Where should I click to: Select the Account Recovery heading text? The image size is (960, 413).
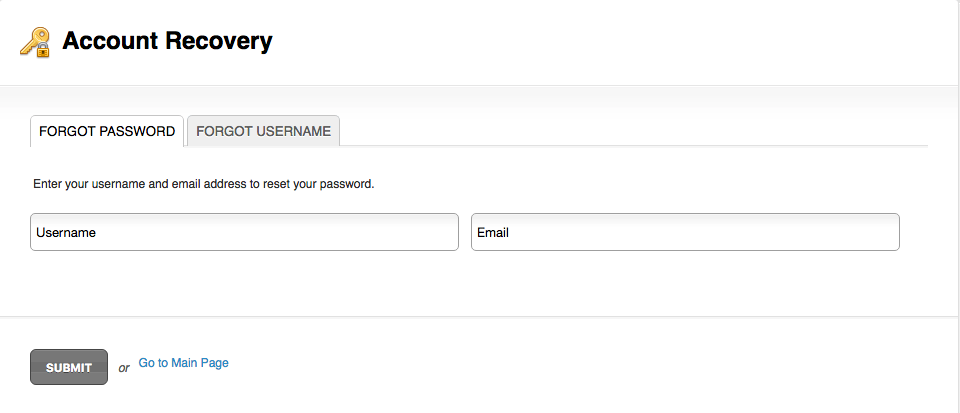coord(167,41)
